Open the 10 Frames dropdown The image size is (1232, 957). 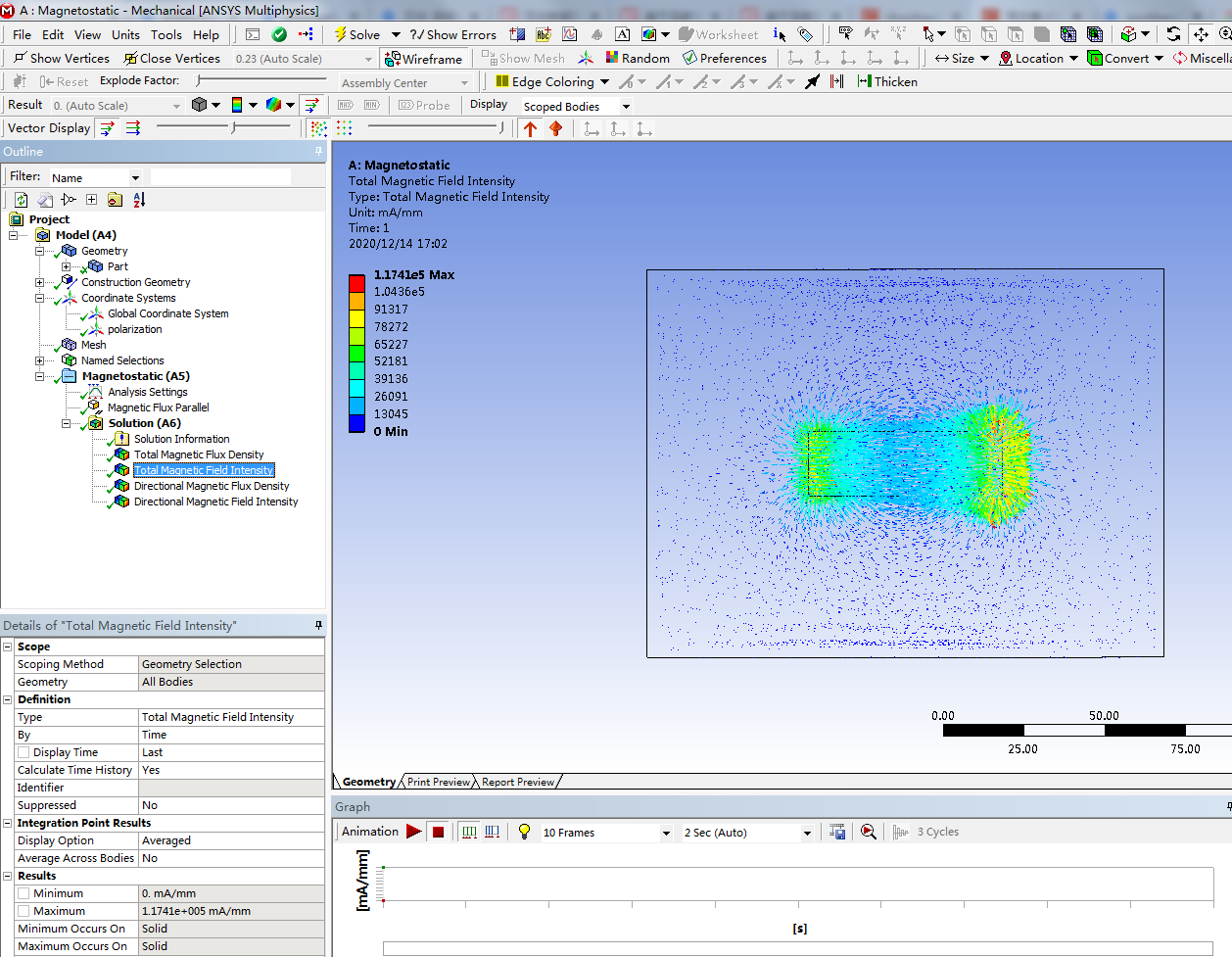[606, 833]
